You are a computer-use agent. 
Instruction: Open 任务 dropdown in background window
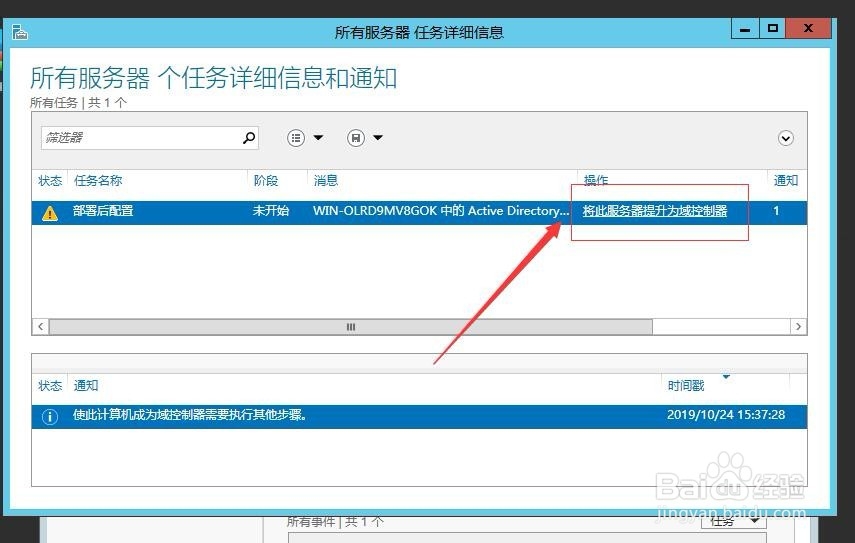pos(734,521)
